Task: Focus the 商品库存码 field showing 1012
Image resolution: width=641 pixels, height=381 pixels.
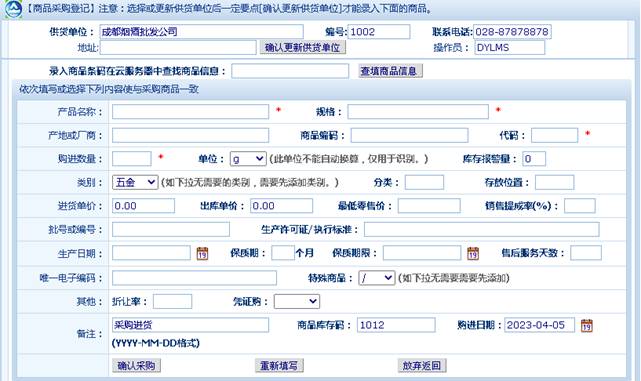Action: [396, 325]
